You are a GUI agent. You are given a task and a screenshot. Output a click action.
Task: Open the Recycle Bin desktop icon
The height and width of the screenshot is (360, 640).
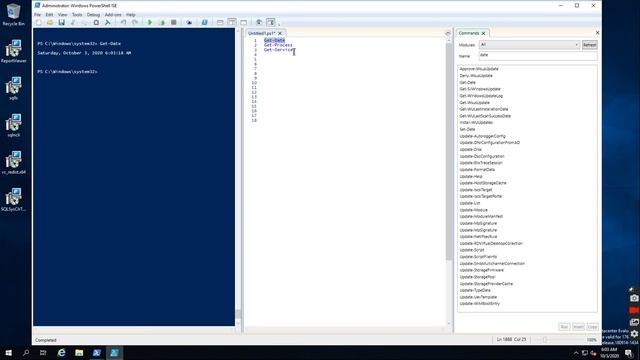13,15
